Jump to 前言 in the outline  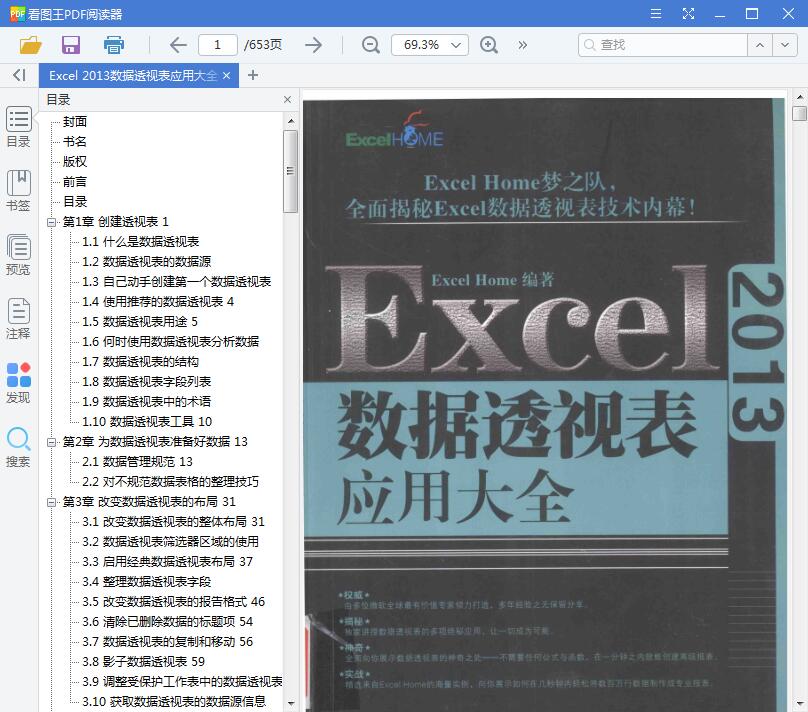[x=75, y=182]
